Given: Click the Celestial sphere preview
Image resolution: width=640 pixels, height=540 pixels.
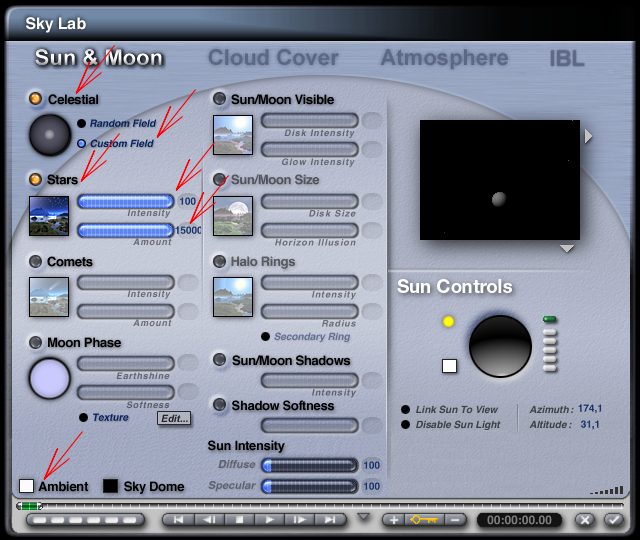Looking at the screenshot, I should (x=50, y=135).
